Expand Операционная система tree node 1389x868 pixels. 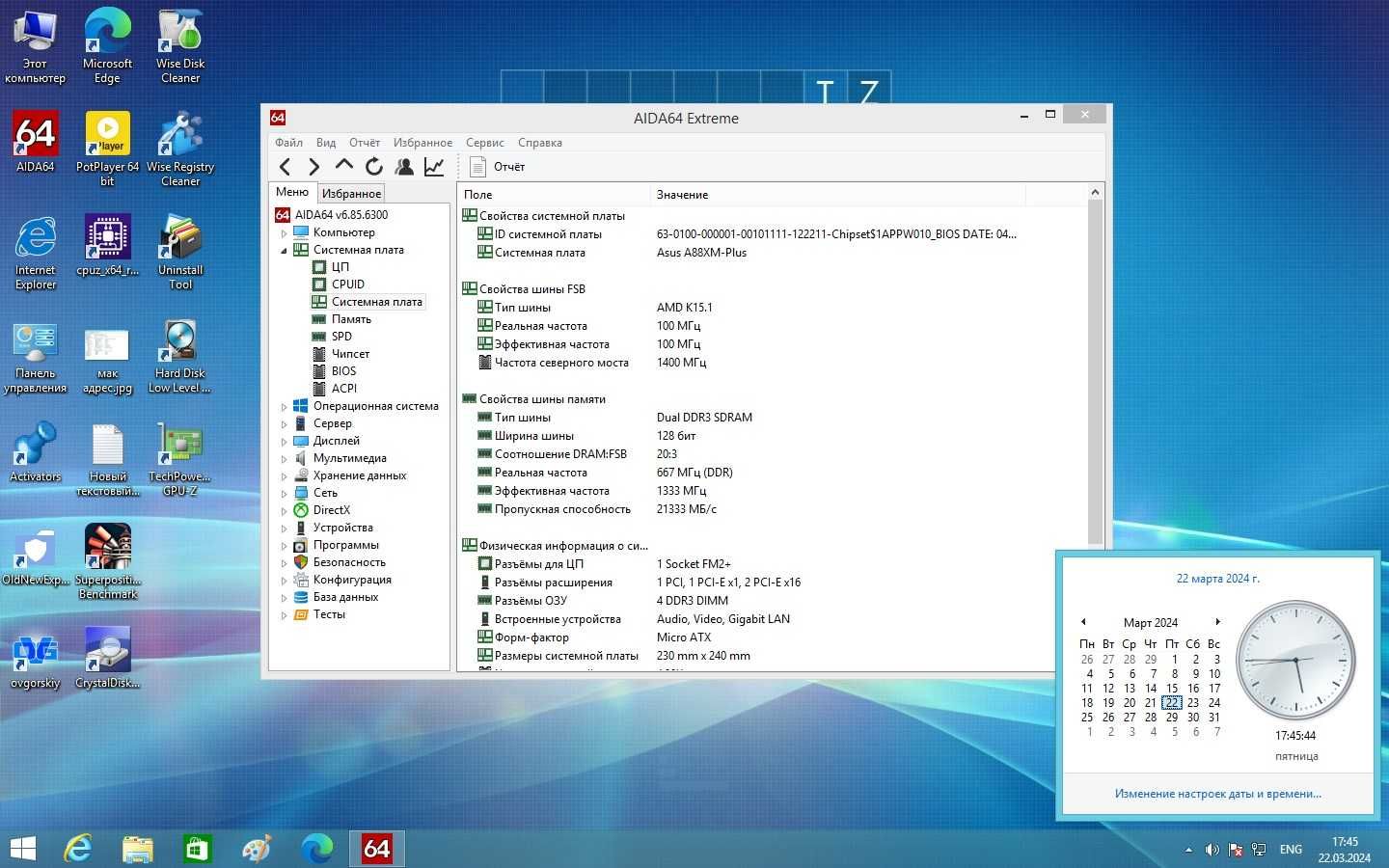[284, 407]
